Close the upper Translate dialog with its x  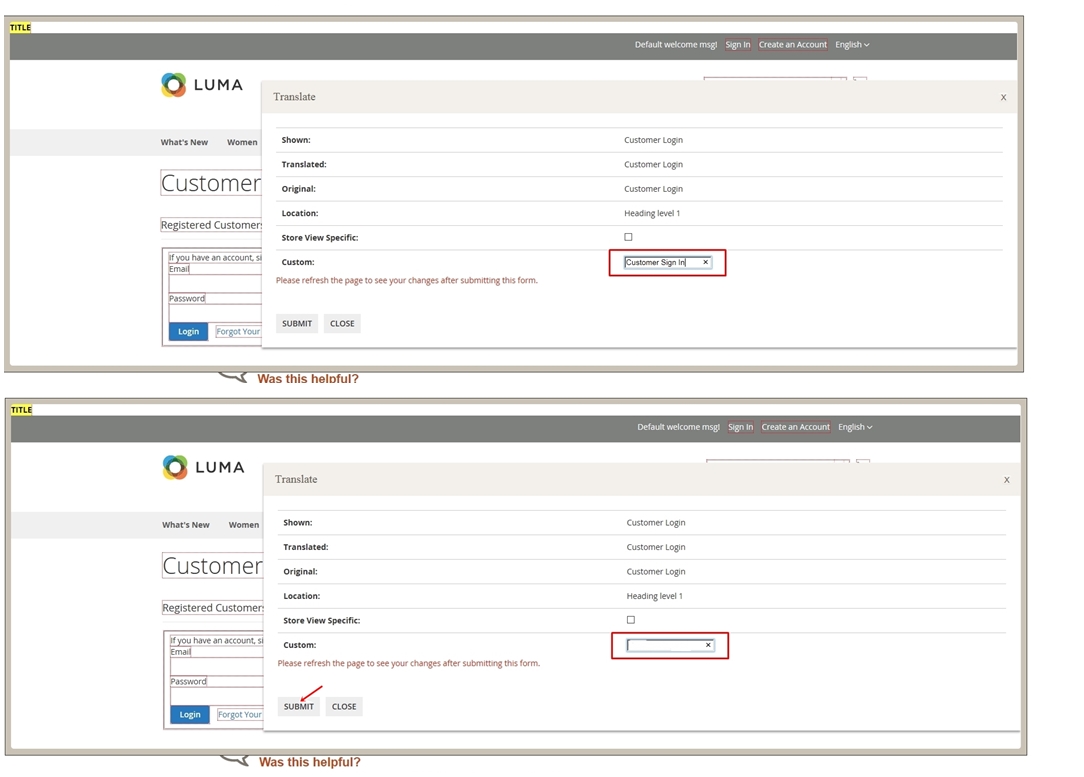[1003, 97]
